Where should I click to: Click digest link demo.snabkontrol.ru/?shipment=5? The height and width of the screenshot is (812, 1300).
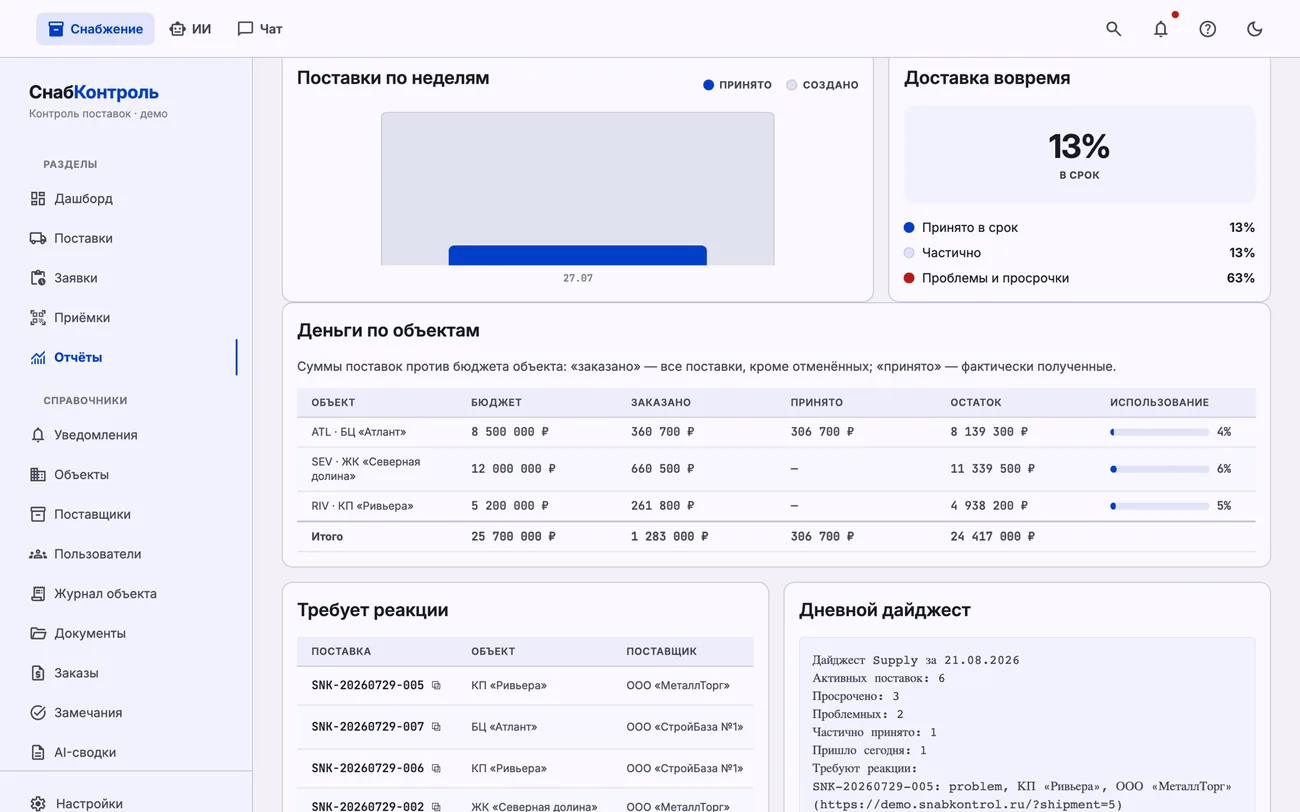[967, 804]
